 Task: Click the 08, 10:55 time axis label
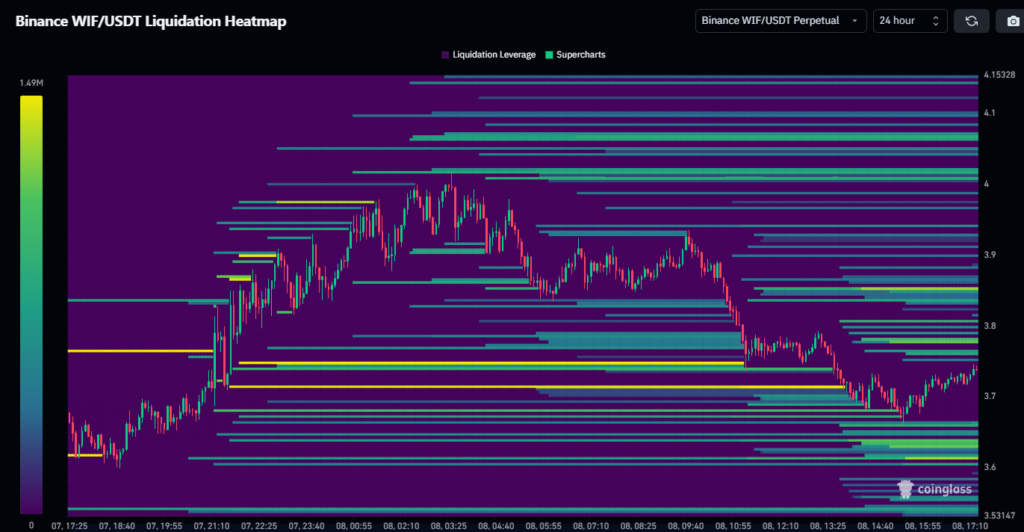pyautogui.click(x=733, y=525)
